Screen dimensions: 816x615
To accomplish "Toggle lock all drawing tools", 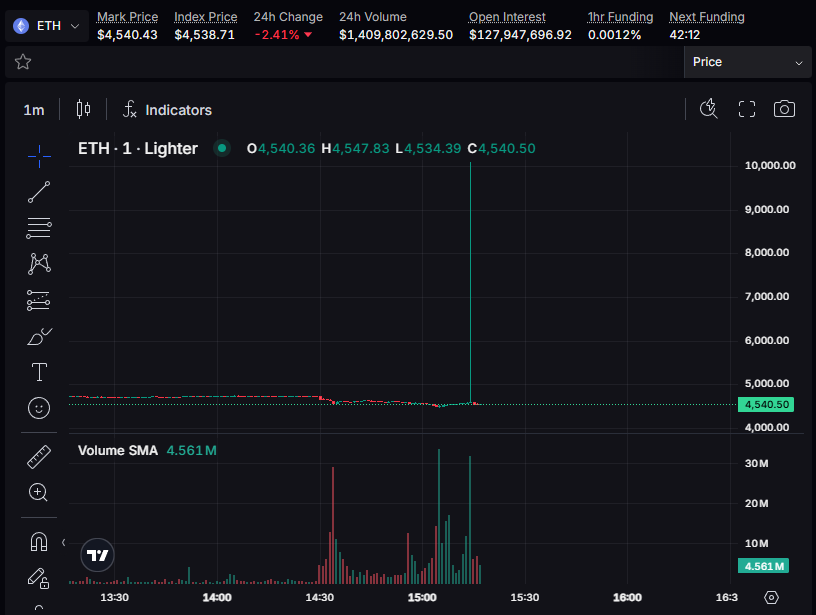I will click(x=39, y=578).
